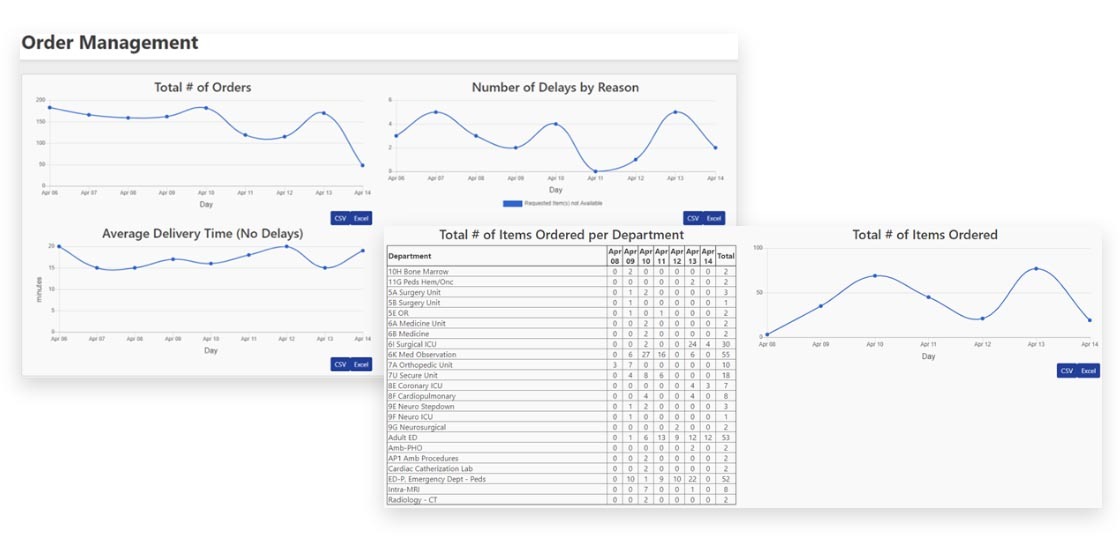The image size is (1120, 540).
Task: Click the Apr 08 column header in the table
Action: (614, 256)
